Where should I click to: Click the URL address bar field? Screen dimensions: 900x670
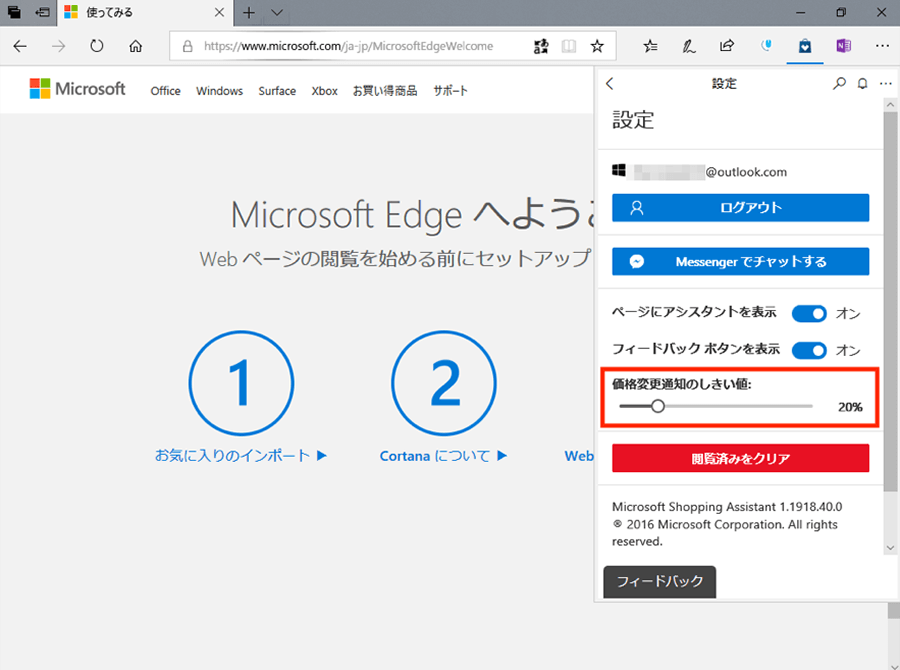coord(360,46)
